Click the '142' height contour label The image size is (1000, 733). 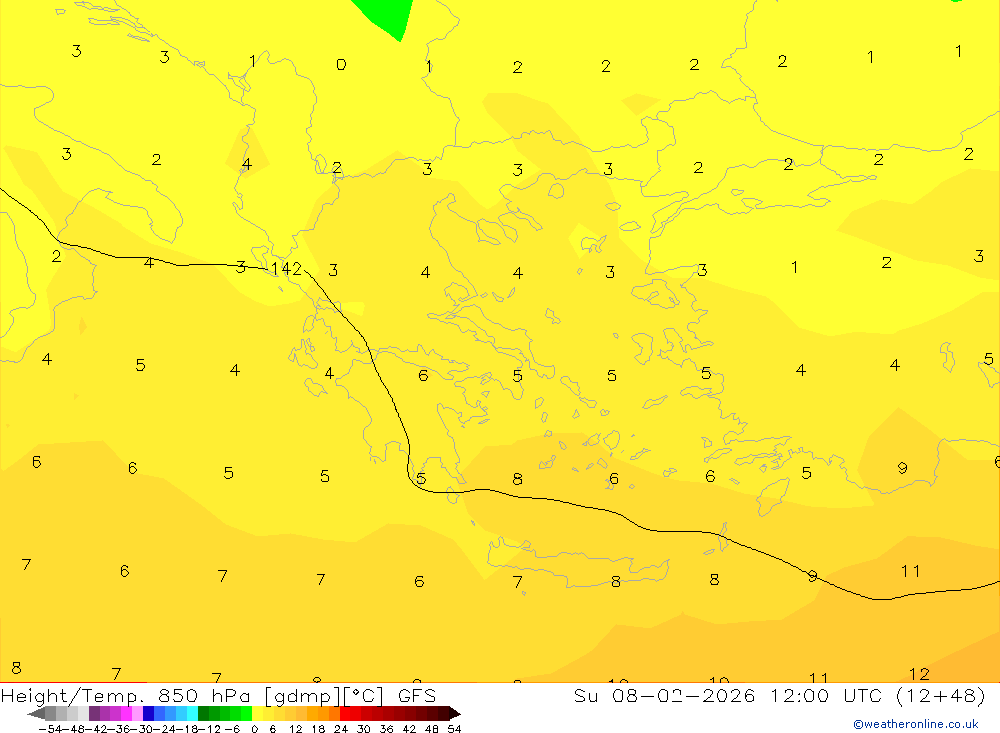tap(286, 269)
